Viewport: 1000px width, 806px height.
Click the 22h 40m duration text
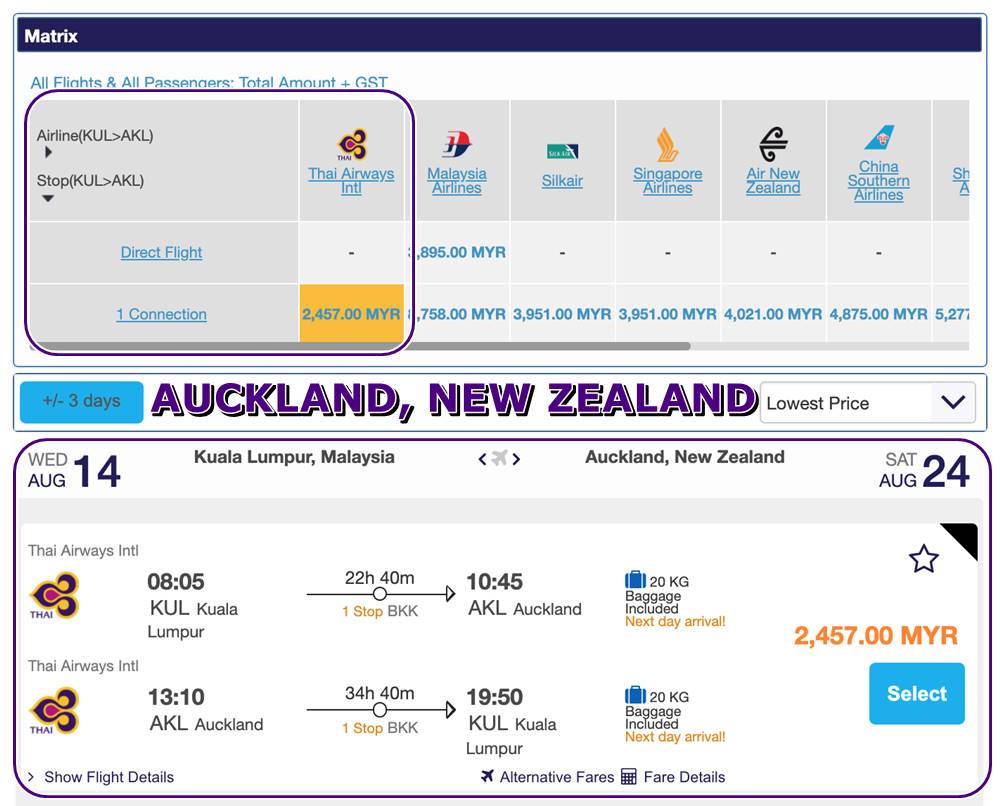379,578
